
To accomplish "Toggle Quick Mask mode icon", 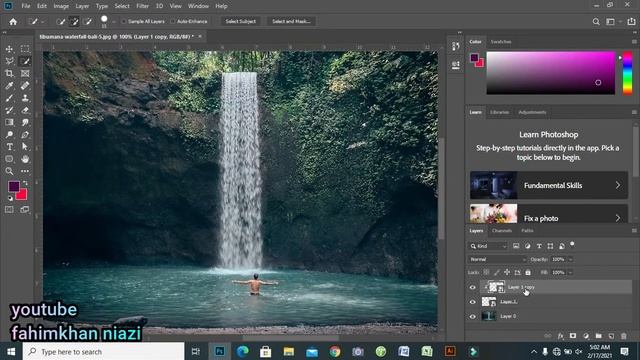I will 9,209.
